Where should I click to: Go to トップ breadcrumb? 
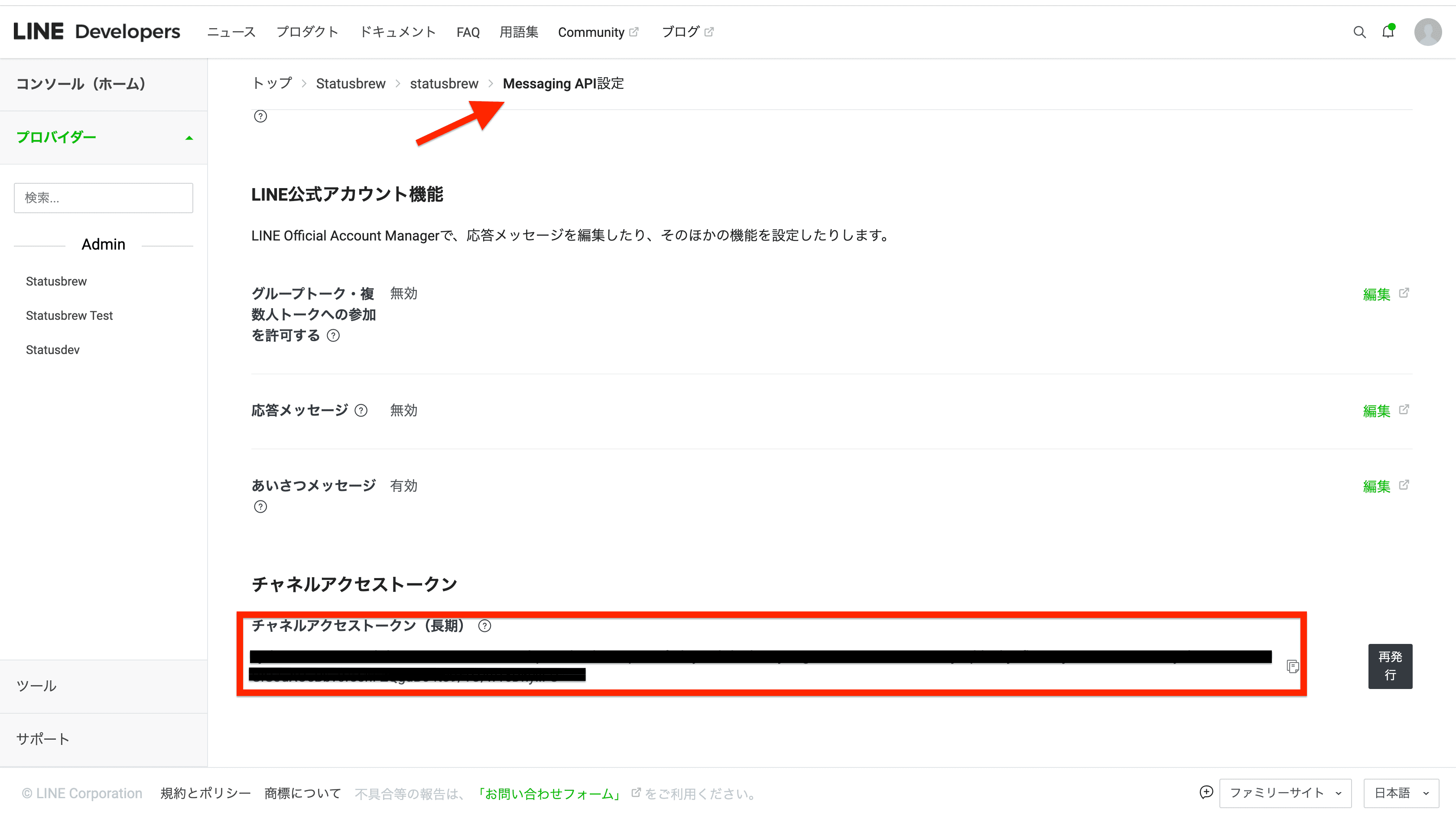pyautogui.click(x=272, y=84)
